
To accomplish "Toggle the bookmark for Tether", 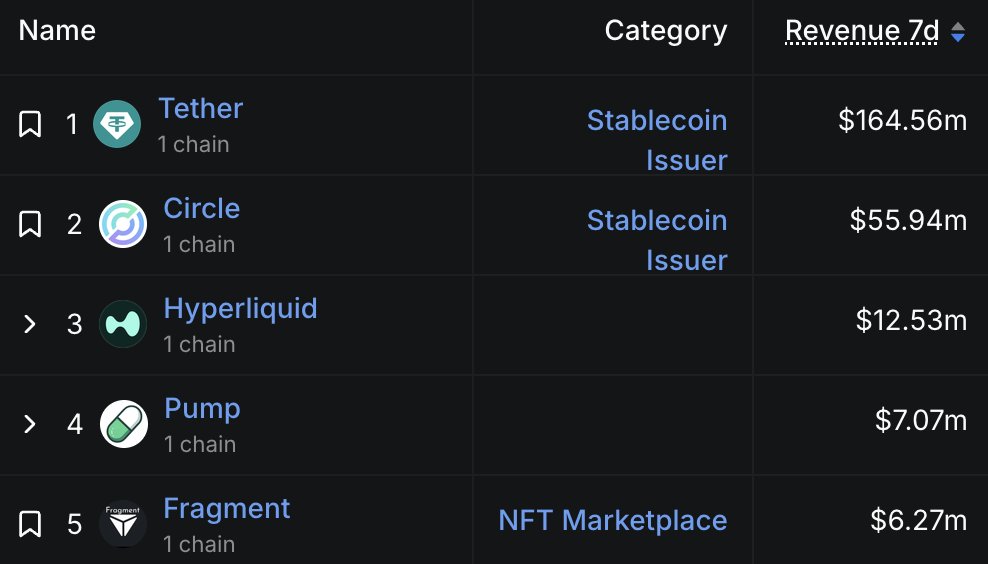I will (30, 125).
